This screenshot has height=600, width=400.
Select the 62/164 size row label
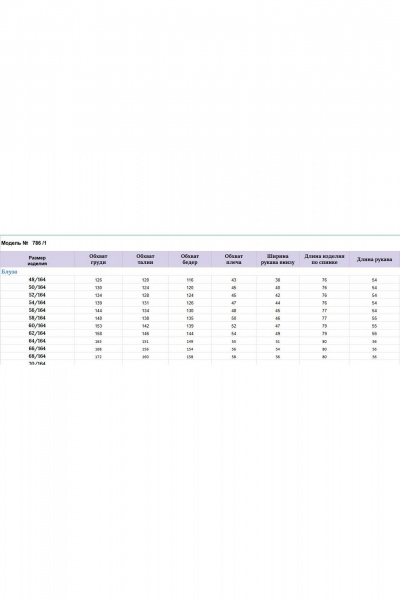tap(37, 333)
